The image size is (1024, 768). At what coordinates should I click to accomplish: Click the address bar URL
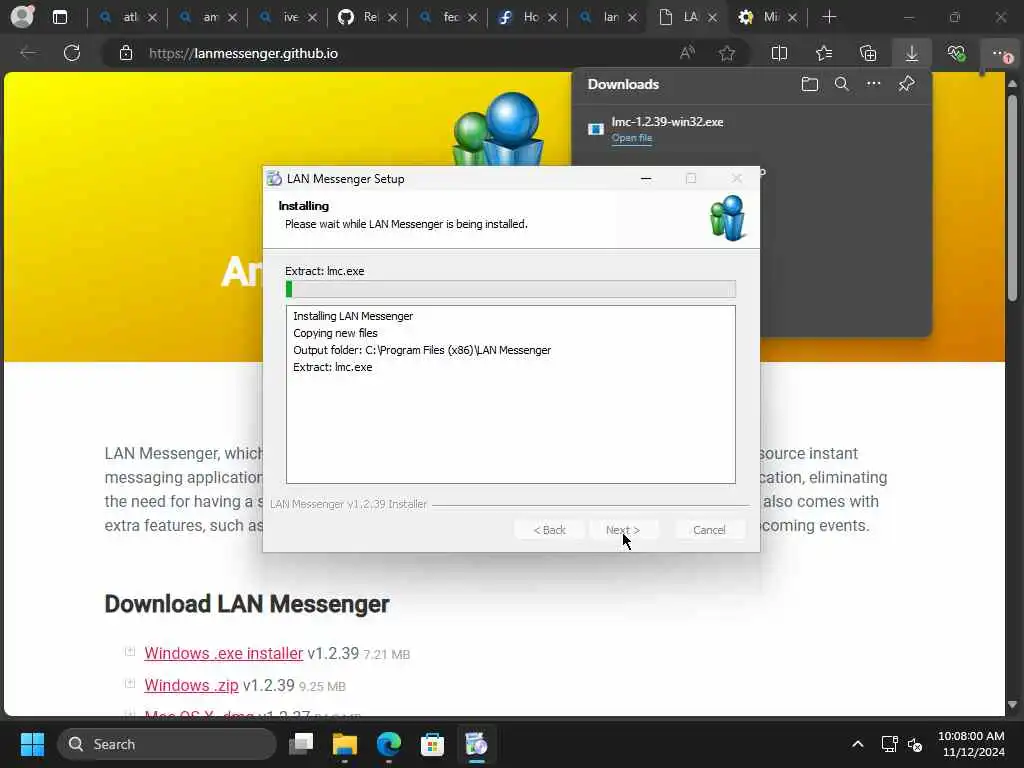click(243, 54)
